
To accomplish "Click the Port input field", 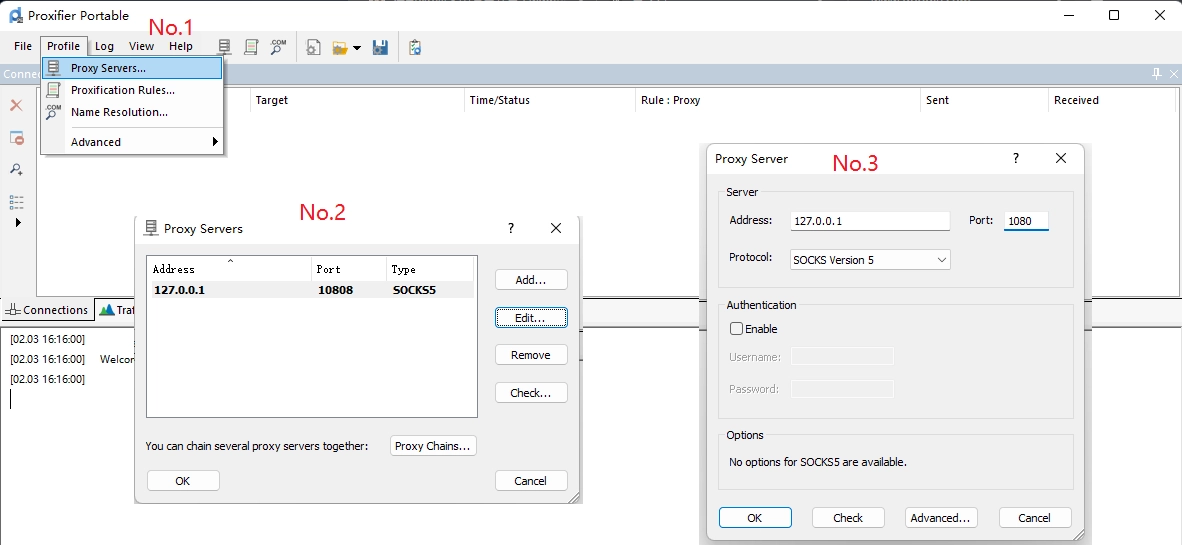I will point(1026,221).
